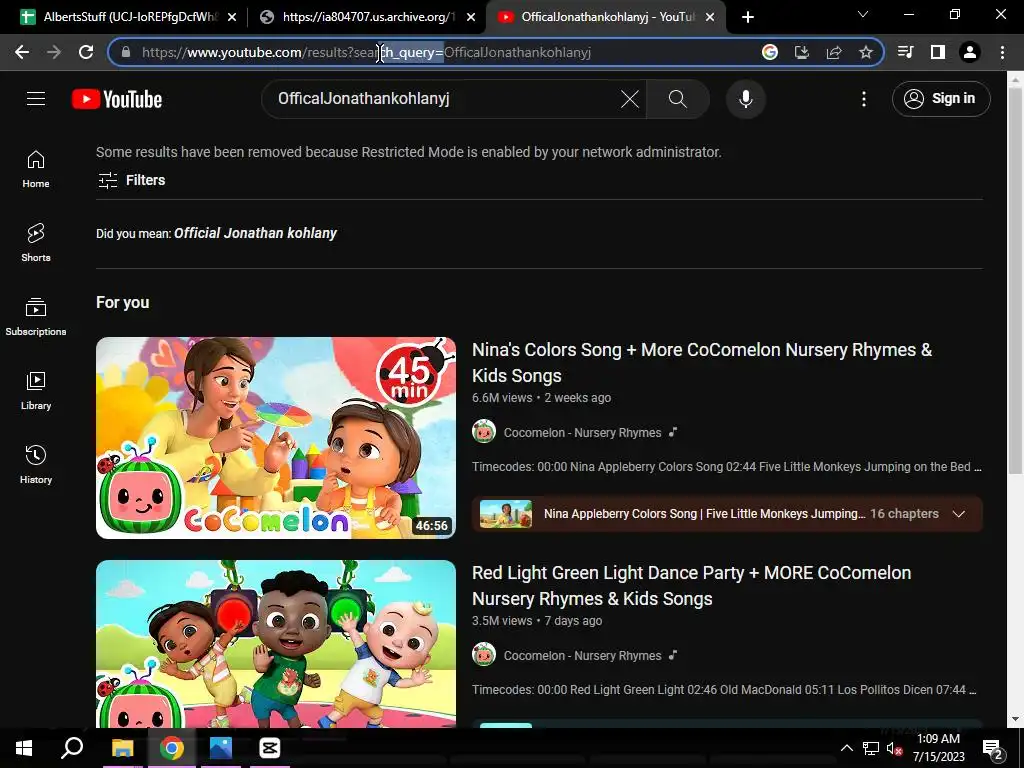Start voice search with the microphone
The height and width of the screenshot is (768, 1024).
[x=746, y=99]
